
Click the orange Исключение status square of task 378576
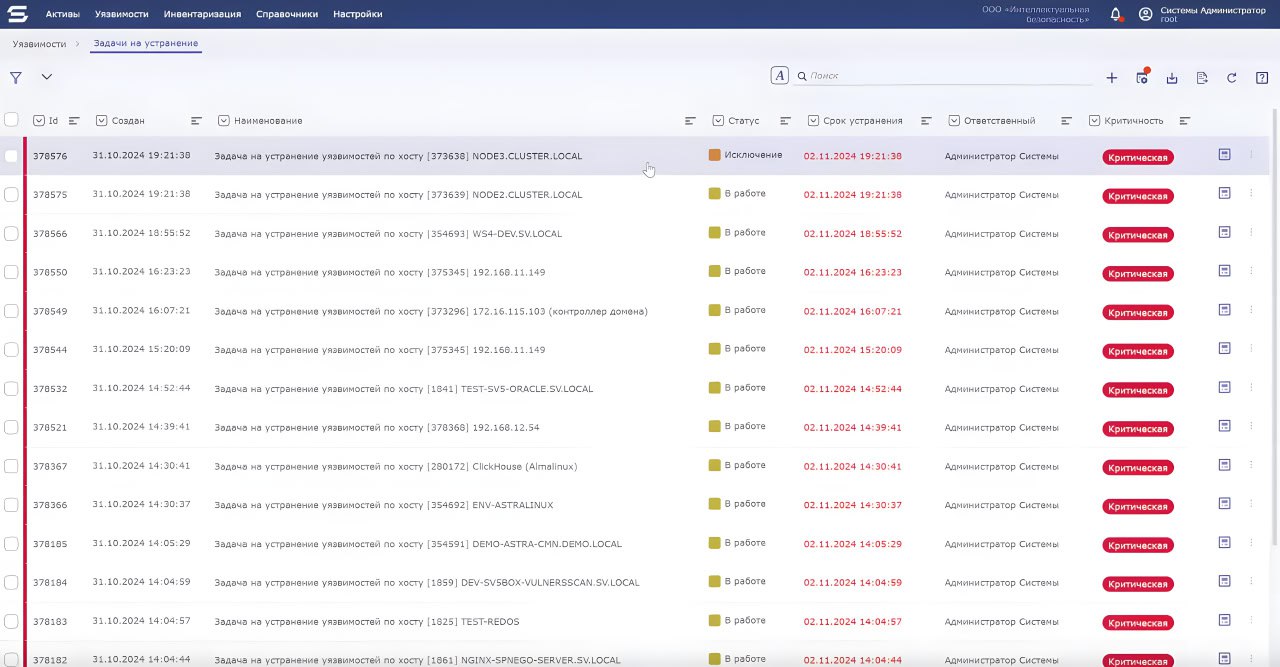tap(715, 155)
